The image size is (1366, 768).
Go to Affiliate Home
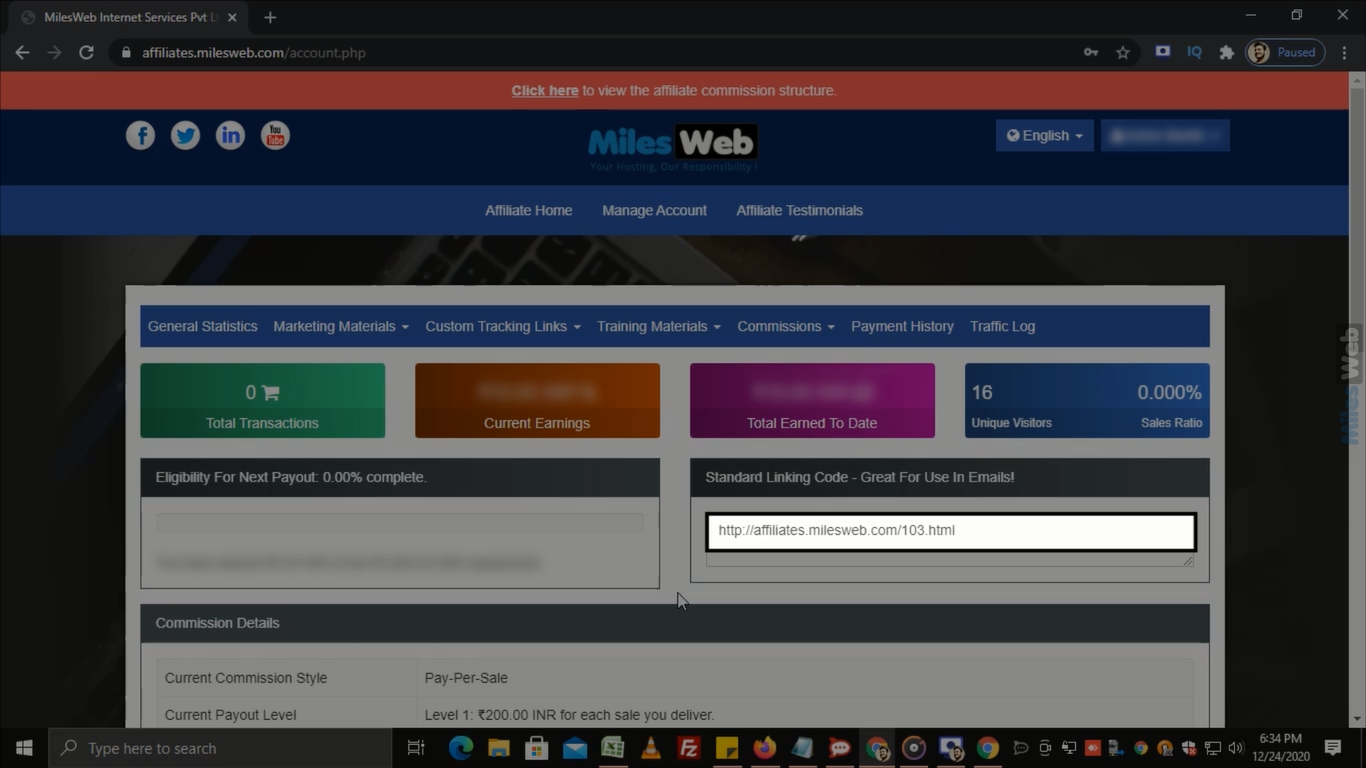[x=529, y=210]
